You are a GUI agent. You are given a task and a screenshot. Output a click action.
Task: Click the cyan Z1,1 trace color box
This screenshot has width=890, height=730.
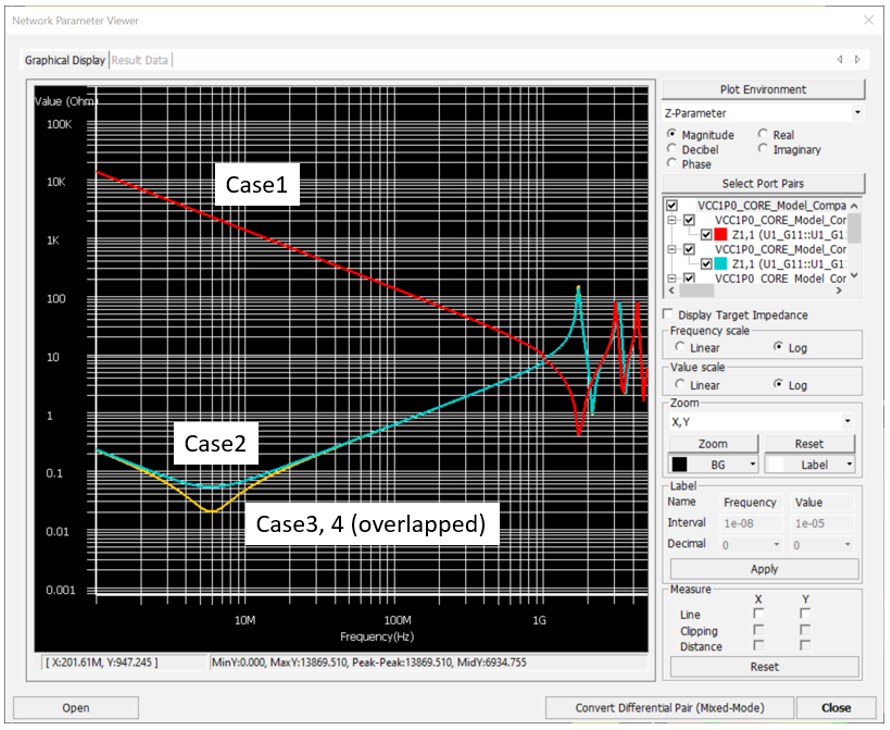(720, 264)
